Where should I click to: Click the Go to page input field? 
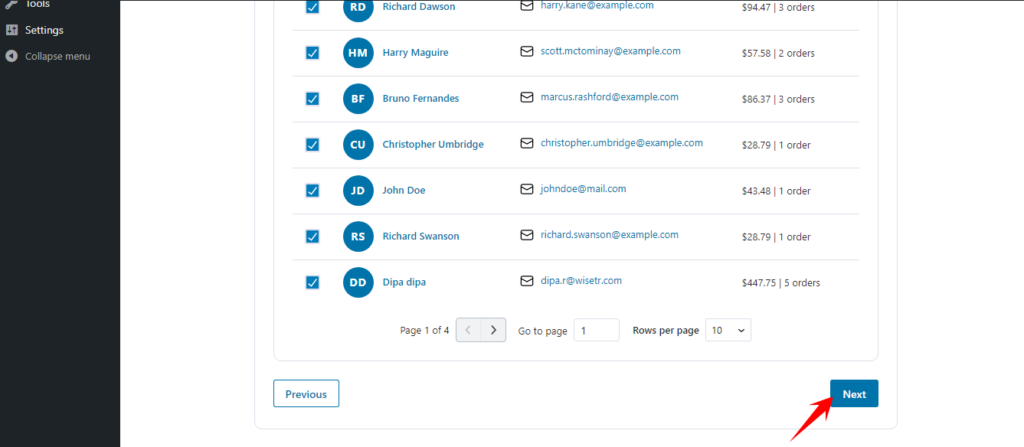coord(596,331)
